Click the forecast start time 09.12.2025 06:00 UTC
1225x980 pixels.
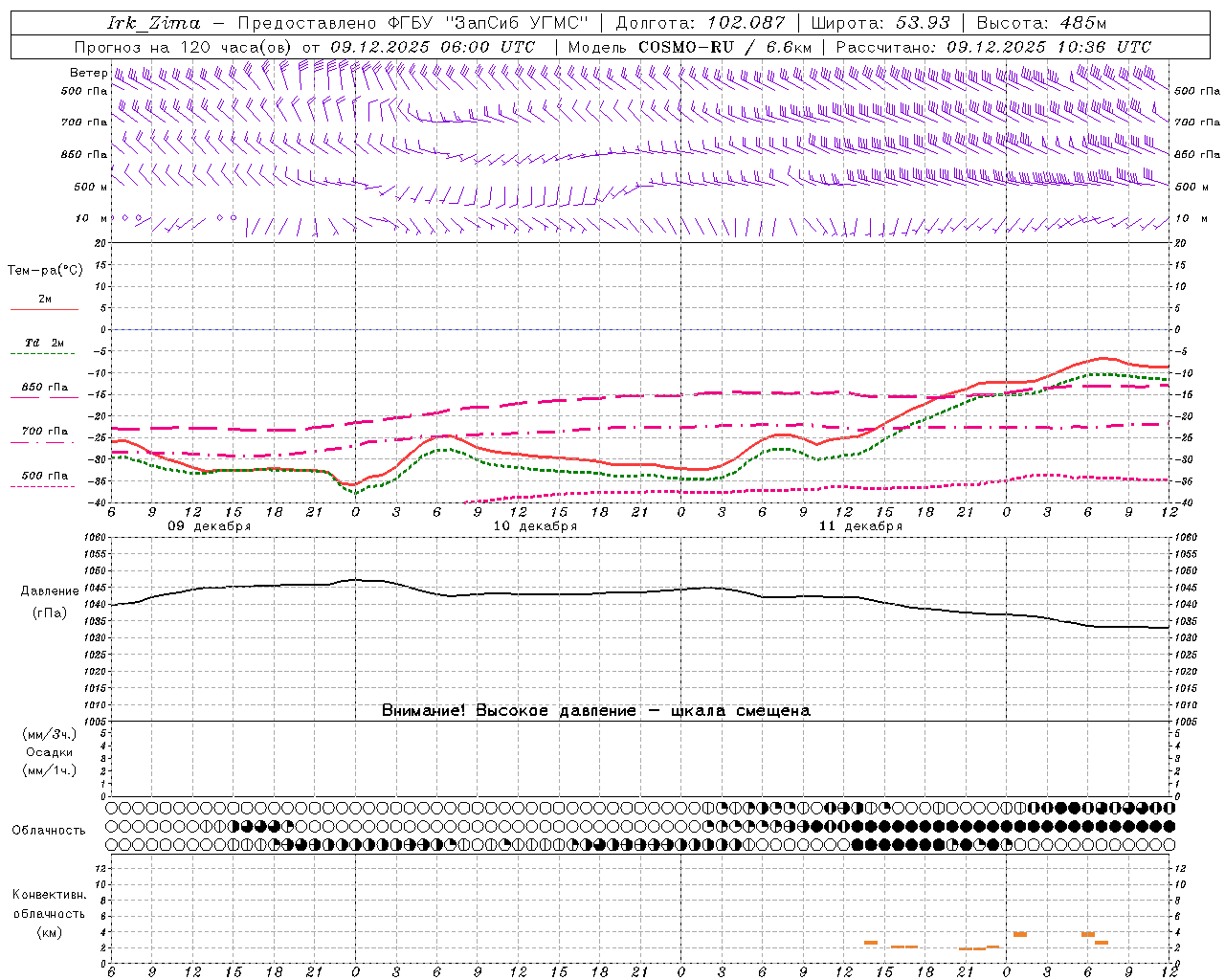pyautogui.click(x=433, y=47)
